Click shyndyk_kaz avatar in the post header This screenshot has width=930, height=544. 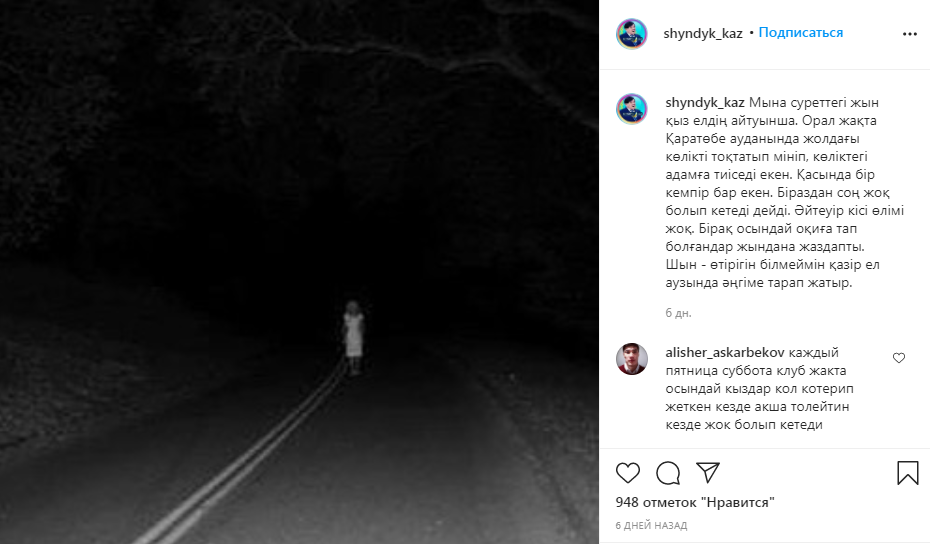coord(632,33)
